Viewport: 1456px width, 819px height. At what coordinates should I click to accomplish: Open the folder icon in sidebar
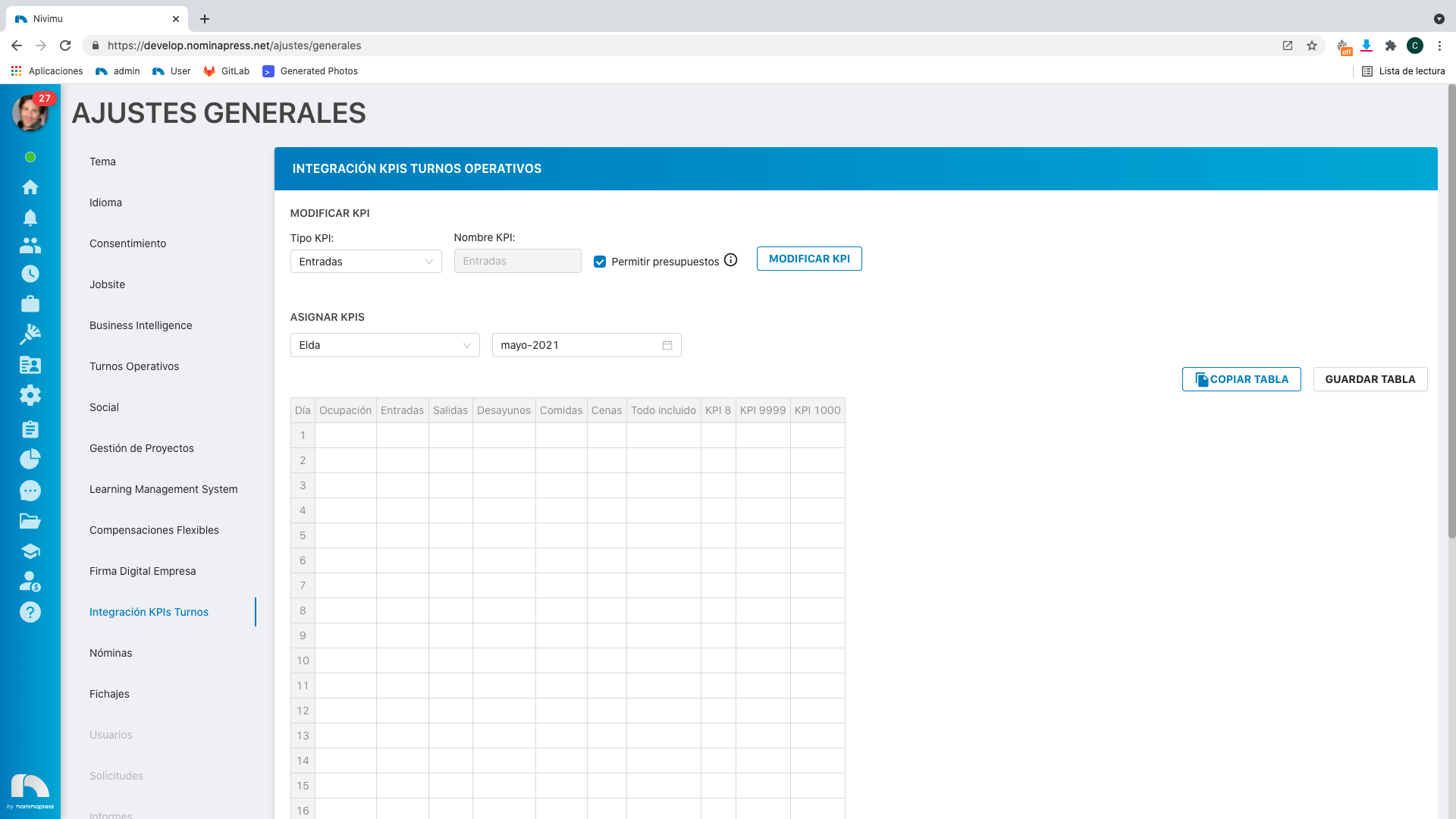30,521
